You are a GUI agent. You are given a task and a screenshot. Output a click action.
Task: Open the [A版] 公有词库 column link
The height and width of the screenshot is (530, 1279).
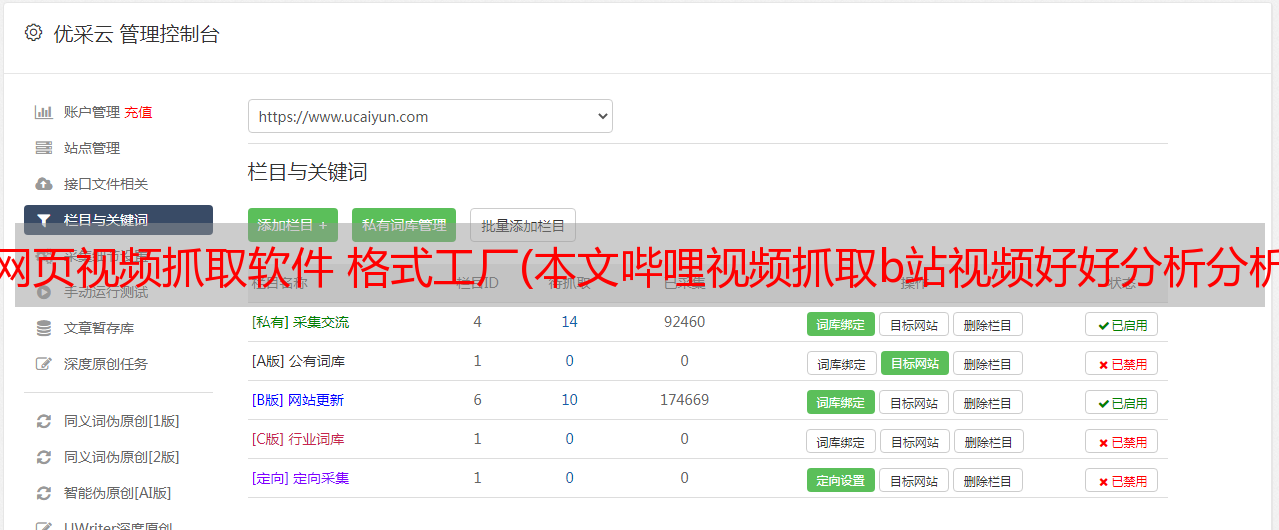298,361
